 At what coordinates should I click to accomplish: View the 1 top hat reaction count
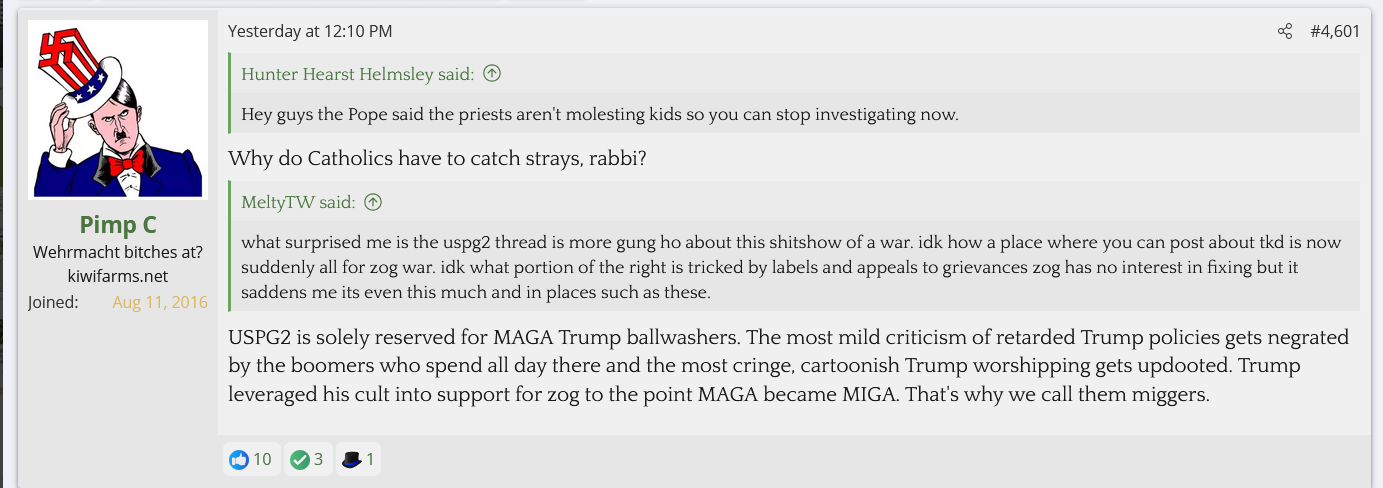point(370,460)
